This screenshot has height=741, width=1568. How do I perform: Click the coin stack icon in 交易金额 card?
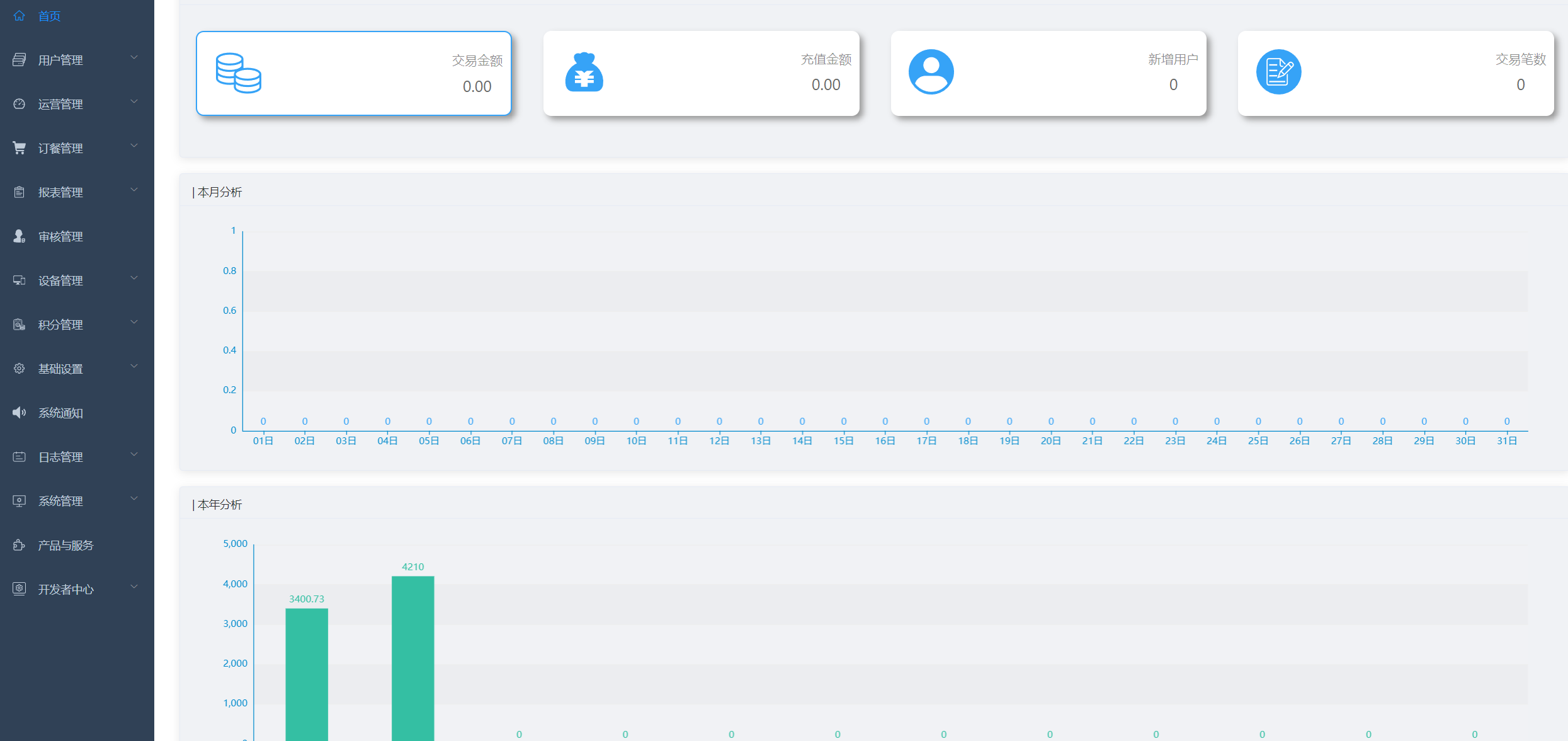pyautogui.click(x=239, y=73)
